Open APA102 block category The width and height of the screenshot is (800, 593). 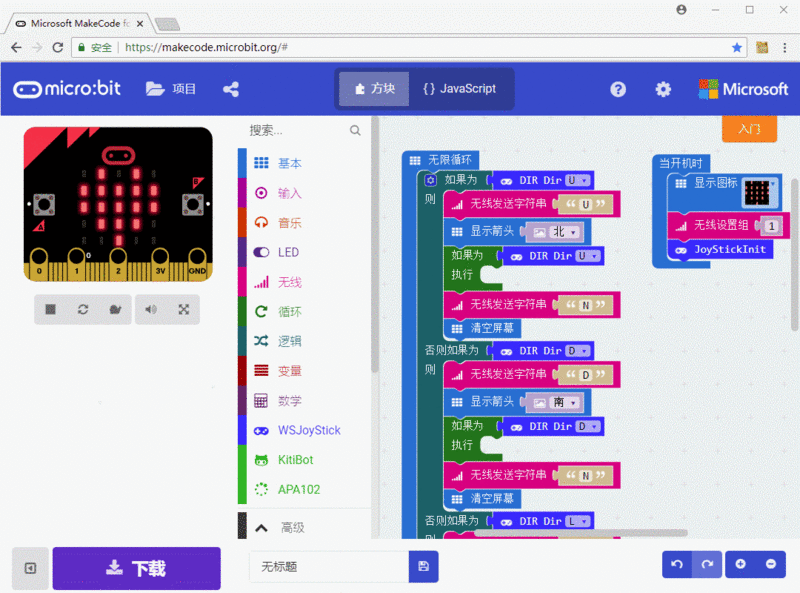pyautogui.click(x=305, y=489)
